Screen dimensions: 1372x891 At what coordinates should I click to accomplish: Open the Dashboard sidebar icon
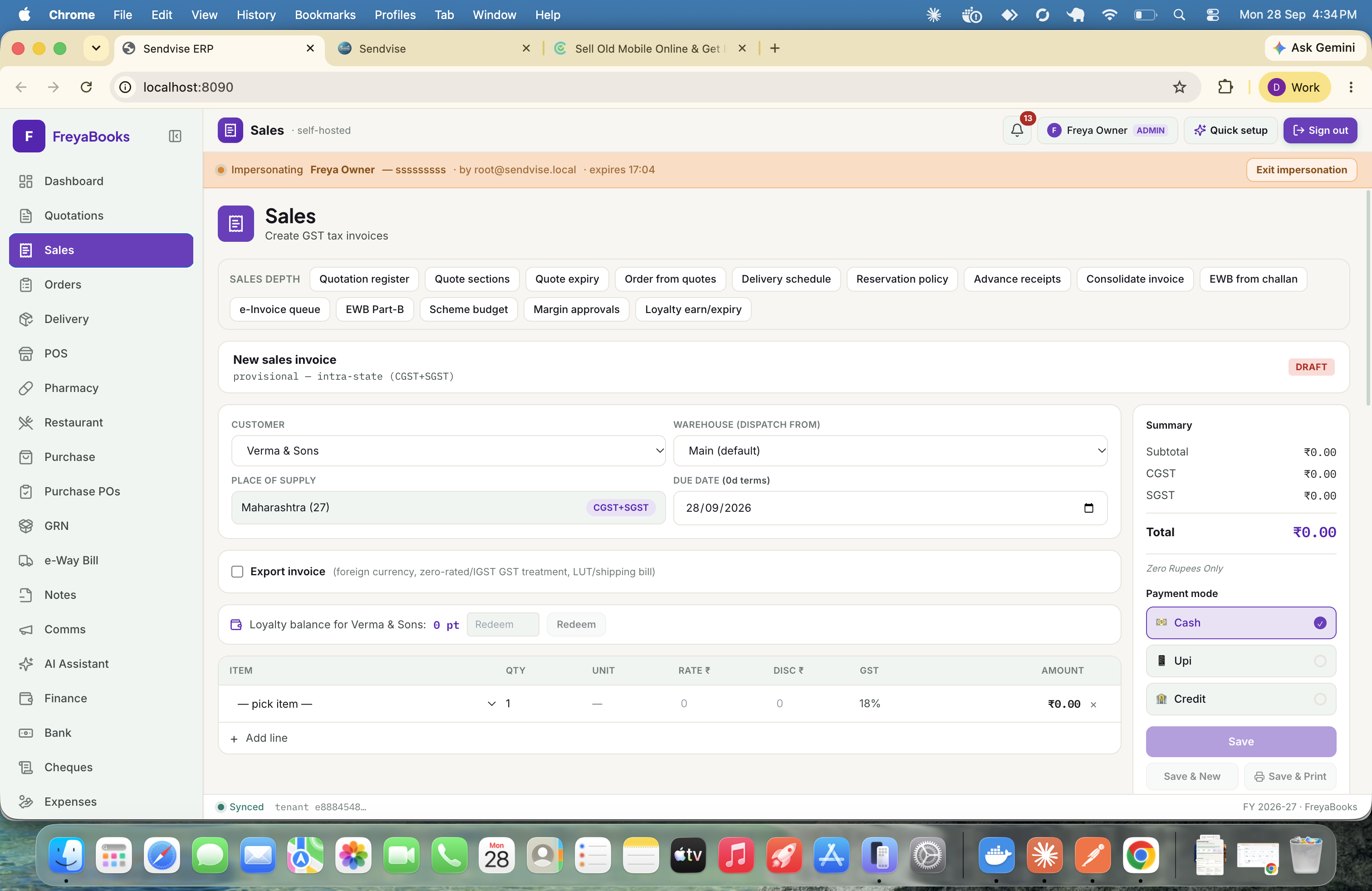click(x=25, y=181)
